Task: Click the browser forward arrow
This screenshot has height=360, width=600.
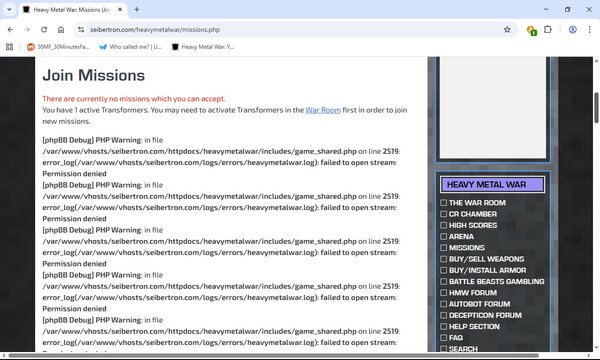Action: pos(27,29)
